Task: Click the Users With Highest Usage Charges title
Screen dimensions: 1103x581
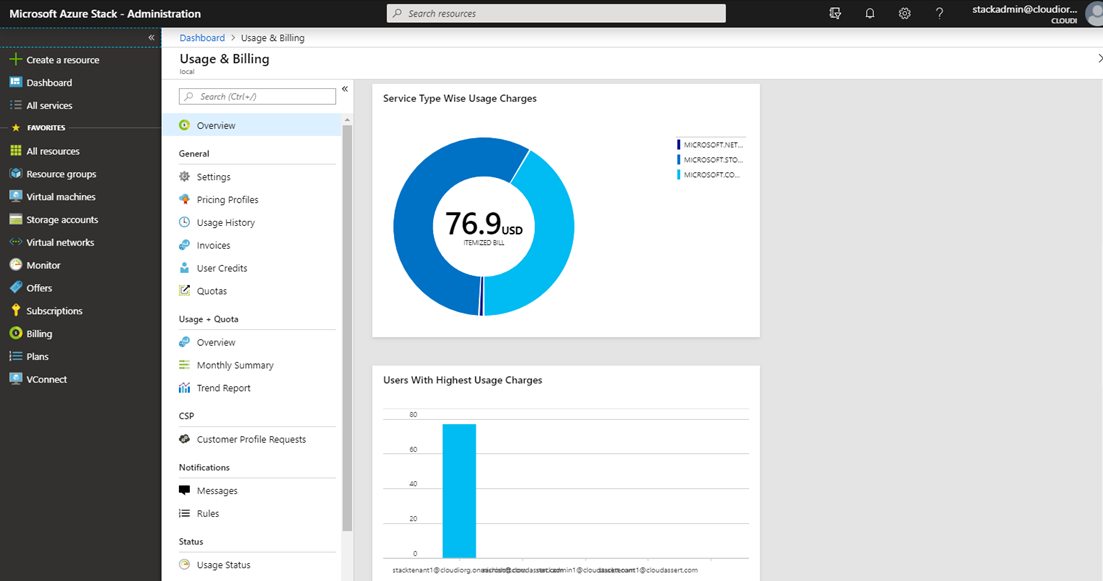Action: click(462, 380)
